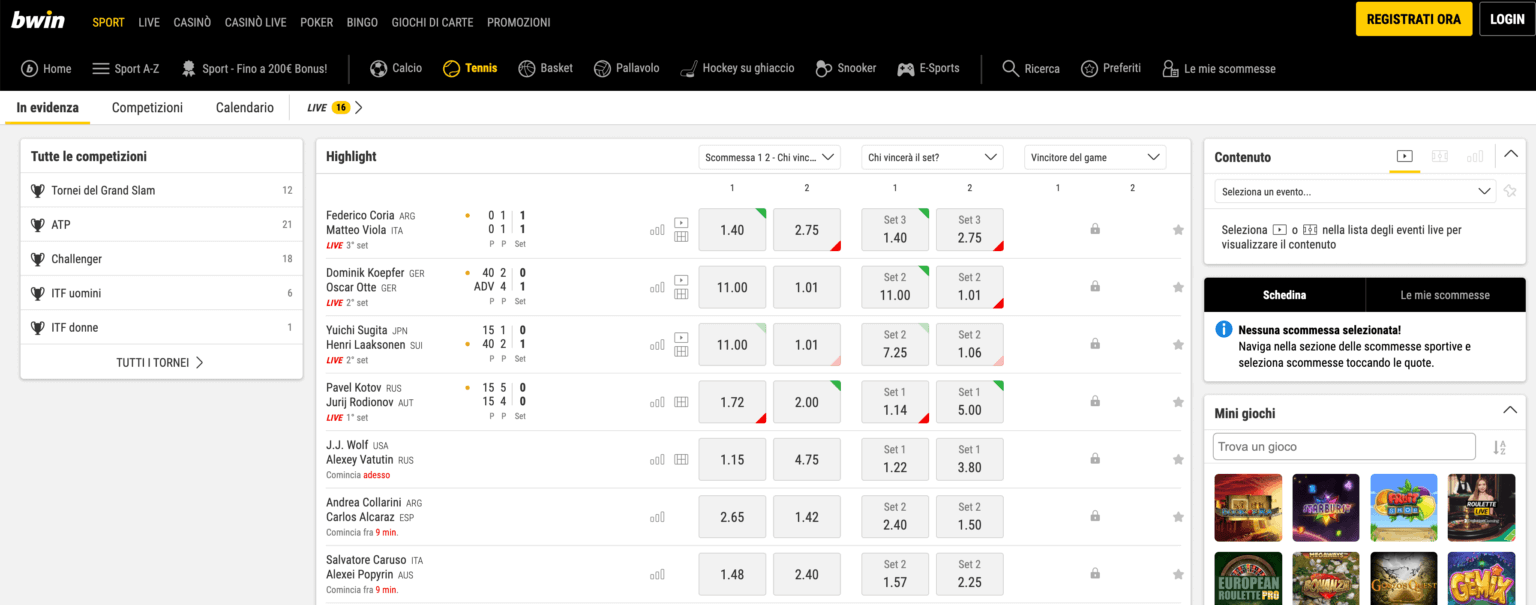
Task: Click the REGISTRATI ORA button
Action: click(1413, 19)
